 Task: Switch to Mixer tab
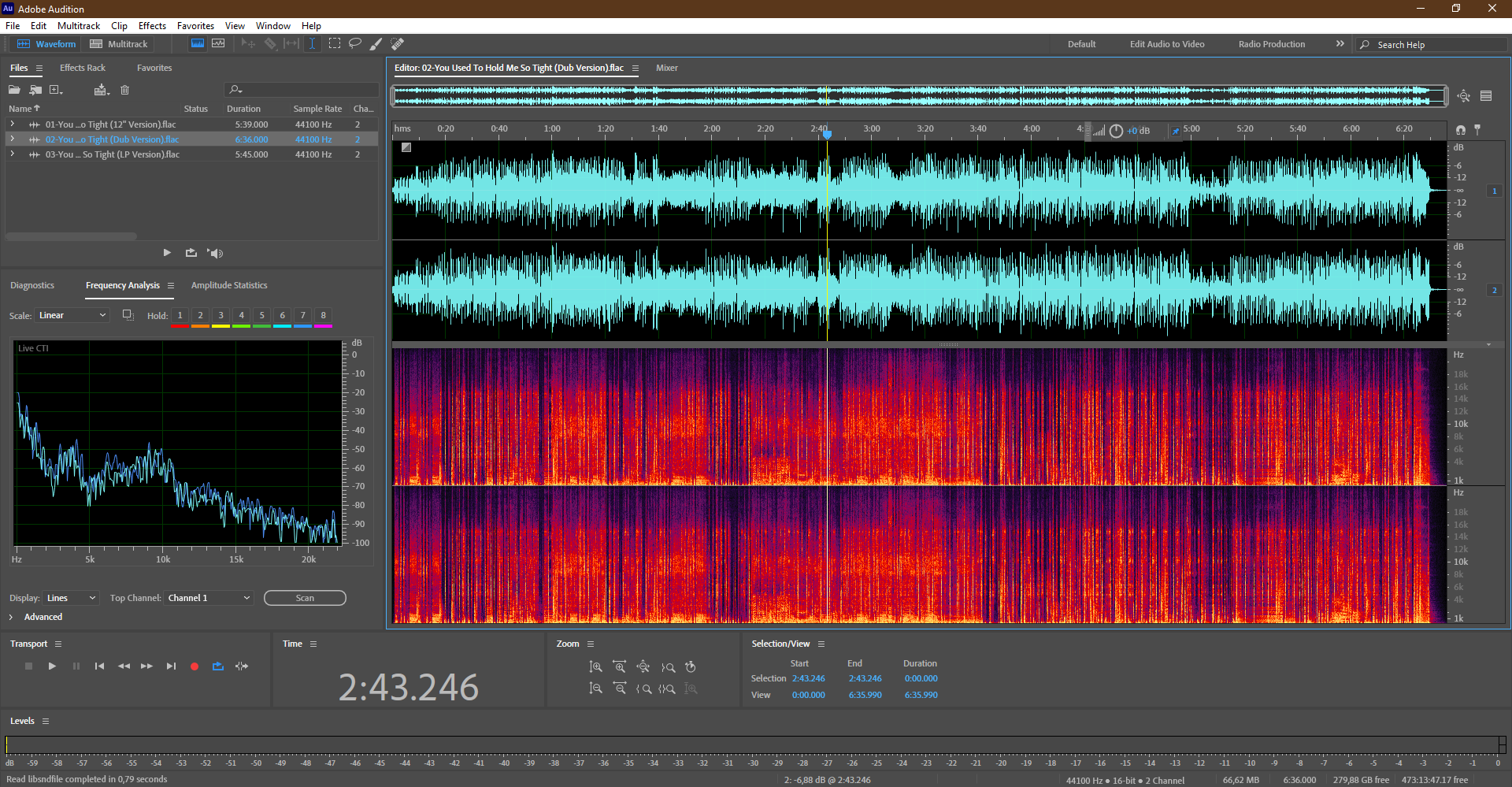pos(667,68)
